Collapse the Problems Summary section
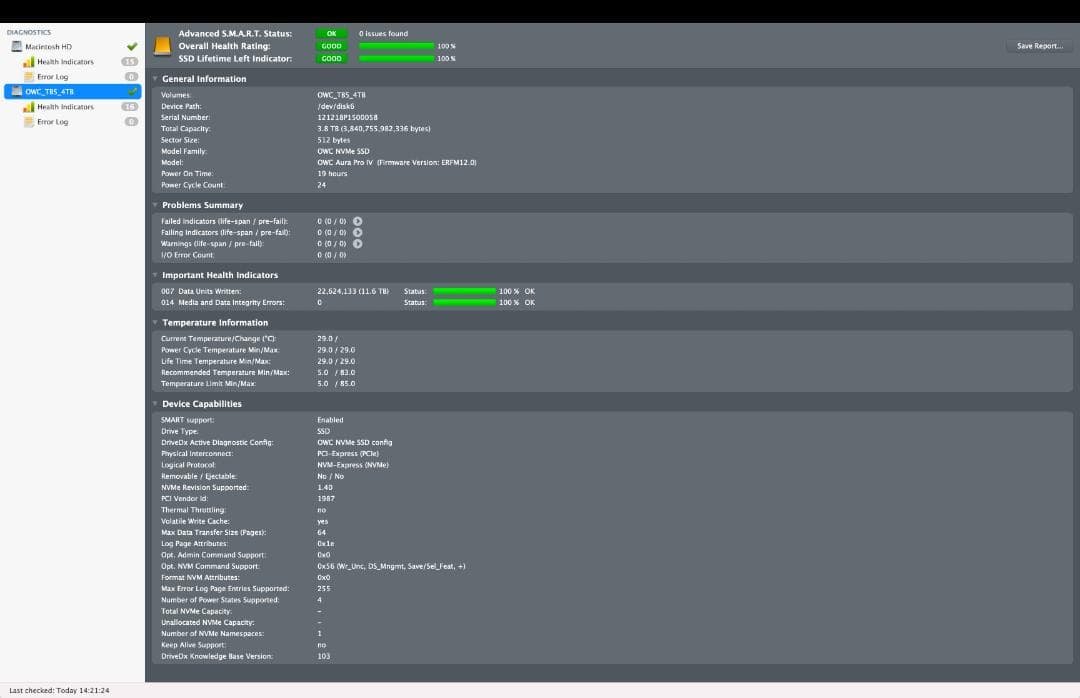This screenshot has width=1080, height=698. 155,205
